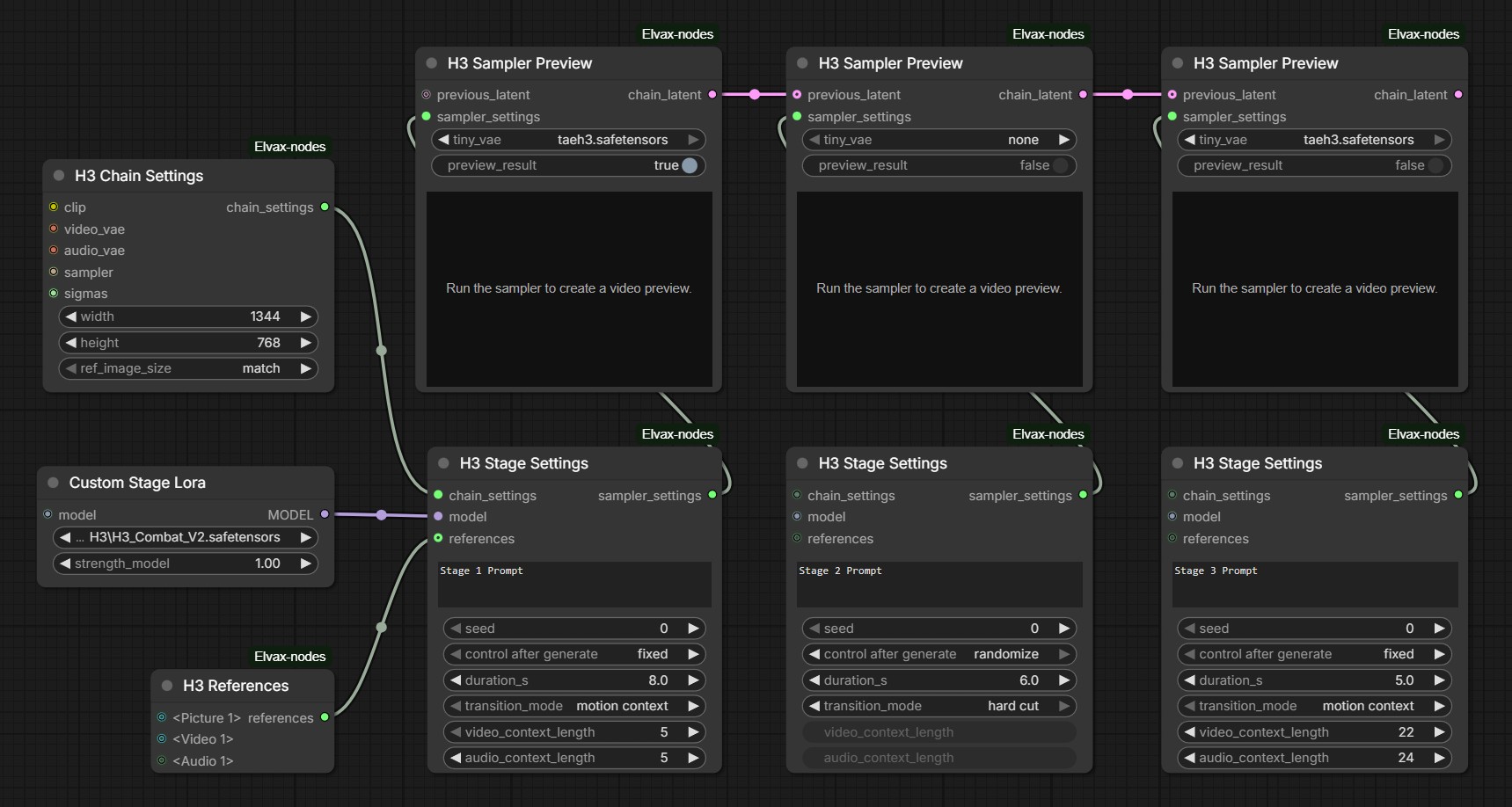The height and width of the screenshot is (807, 1512).
Task: Click the Stage 1 Prompt text box
Action: [x=574, y=585]
